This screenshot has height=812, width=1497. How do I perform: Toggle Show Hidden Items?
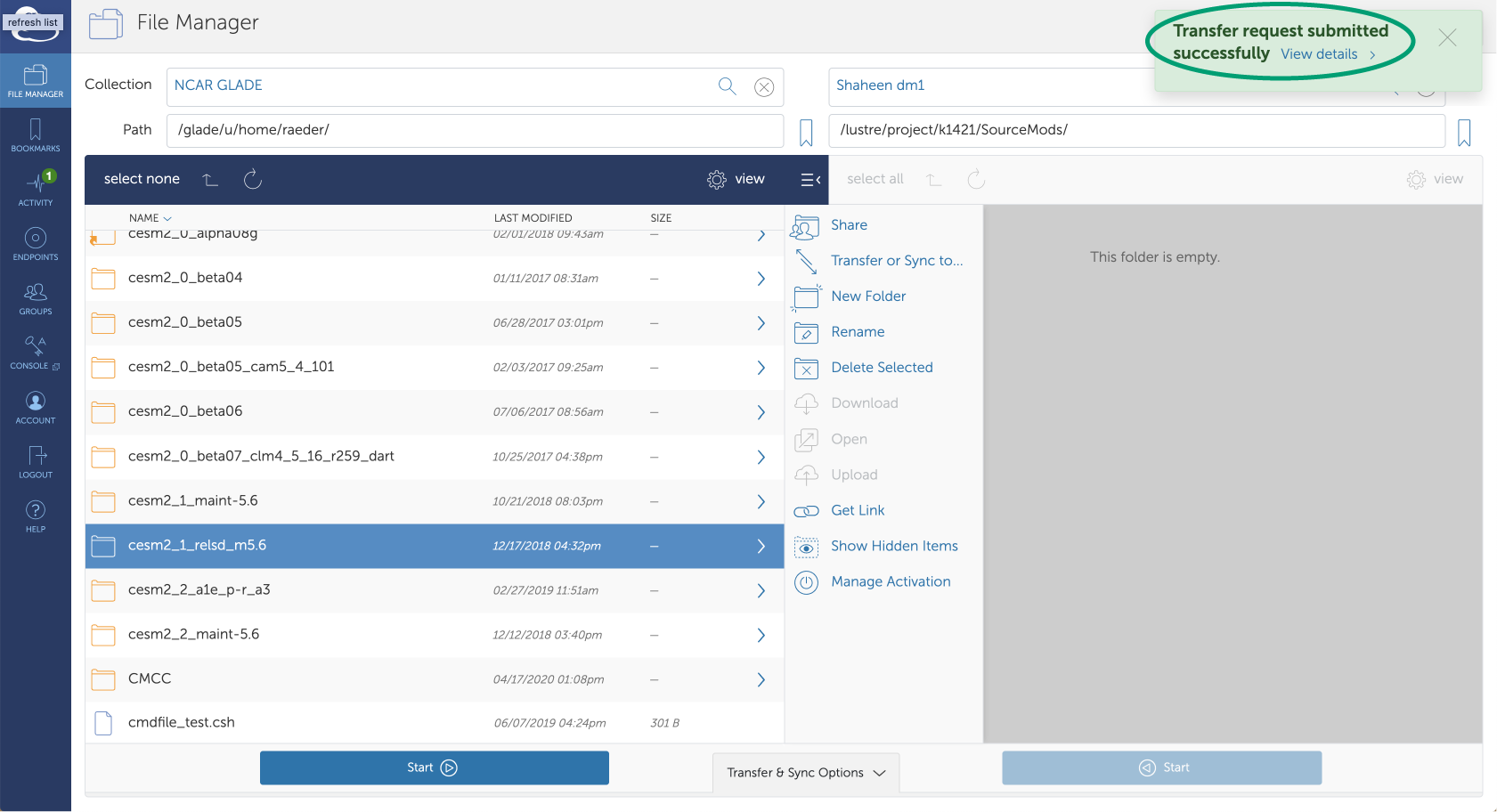(893, 546)
